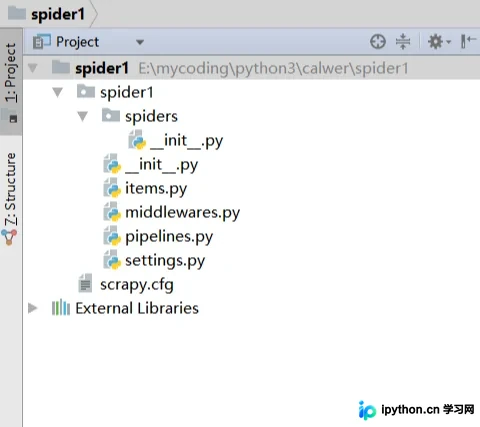Click the Python file icon of items.py
Image resolution: width=480 pixels, height=427 pixels.
tap(112, 189)
